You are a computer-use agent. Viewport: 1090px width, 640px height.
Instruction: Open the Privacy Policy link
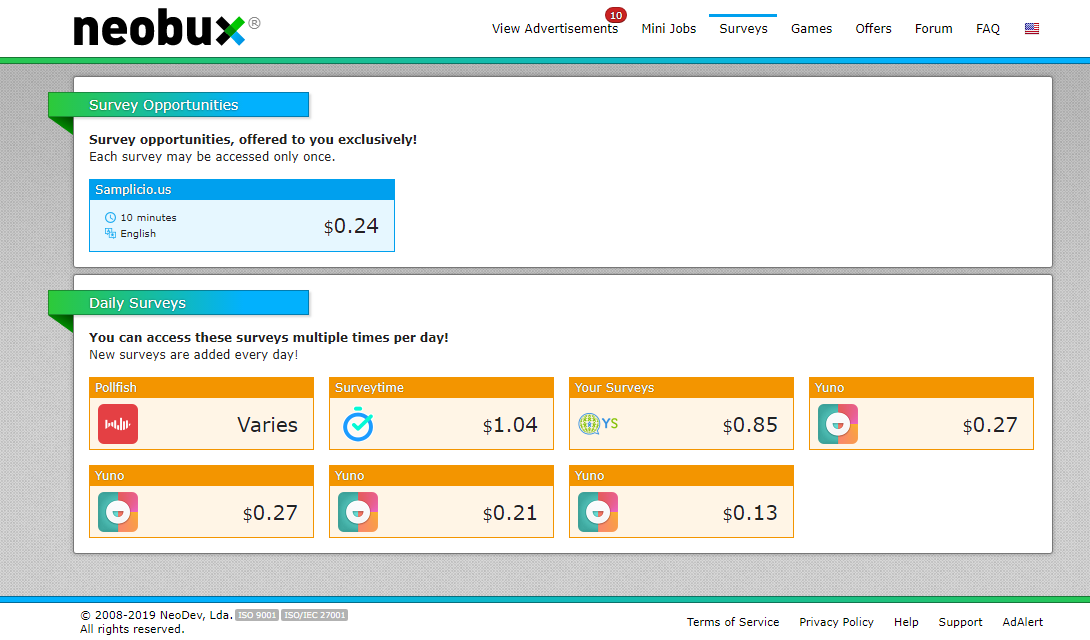[836, 622]
